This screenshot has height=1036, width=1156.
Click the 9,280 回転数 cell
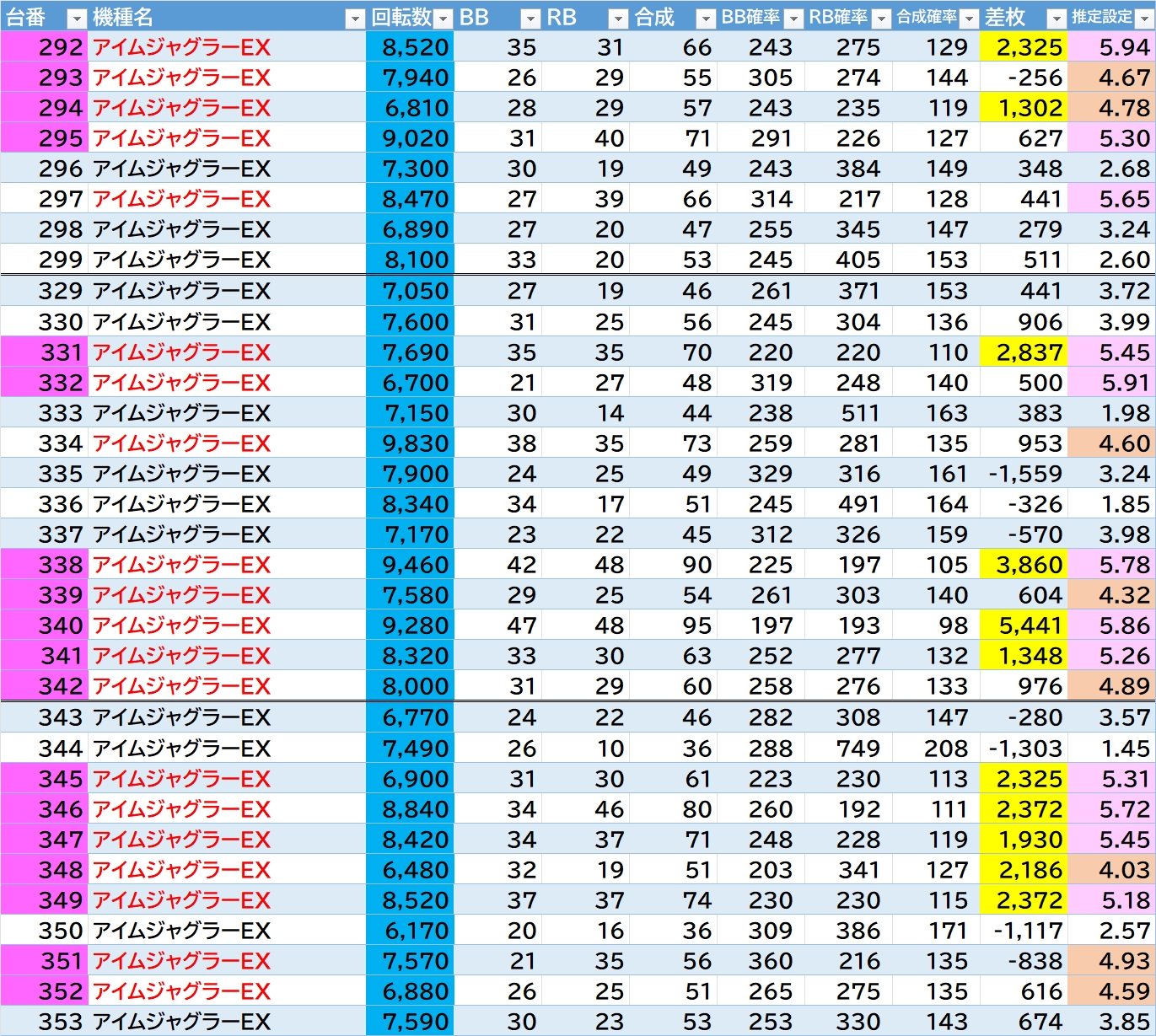click(411, 625)
